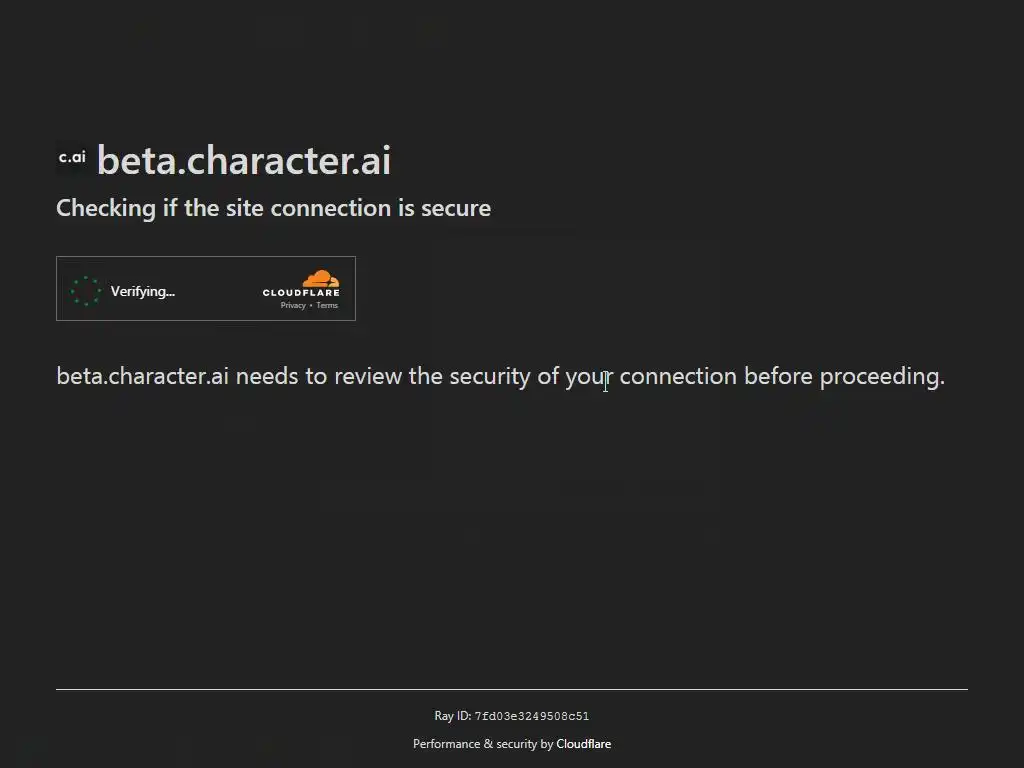
Task: Click the "Verifying..." status text
Action: pyautogui.click(x=142, y=291)
